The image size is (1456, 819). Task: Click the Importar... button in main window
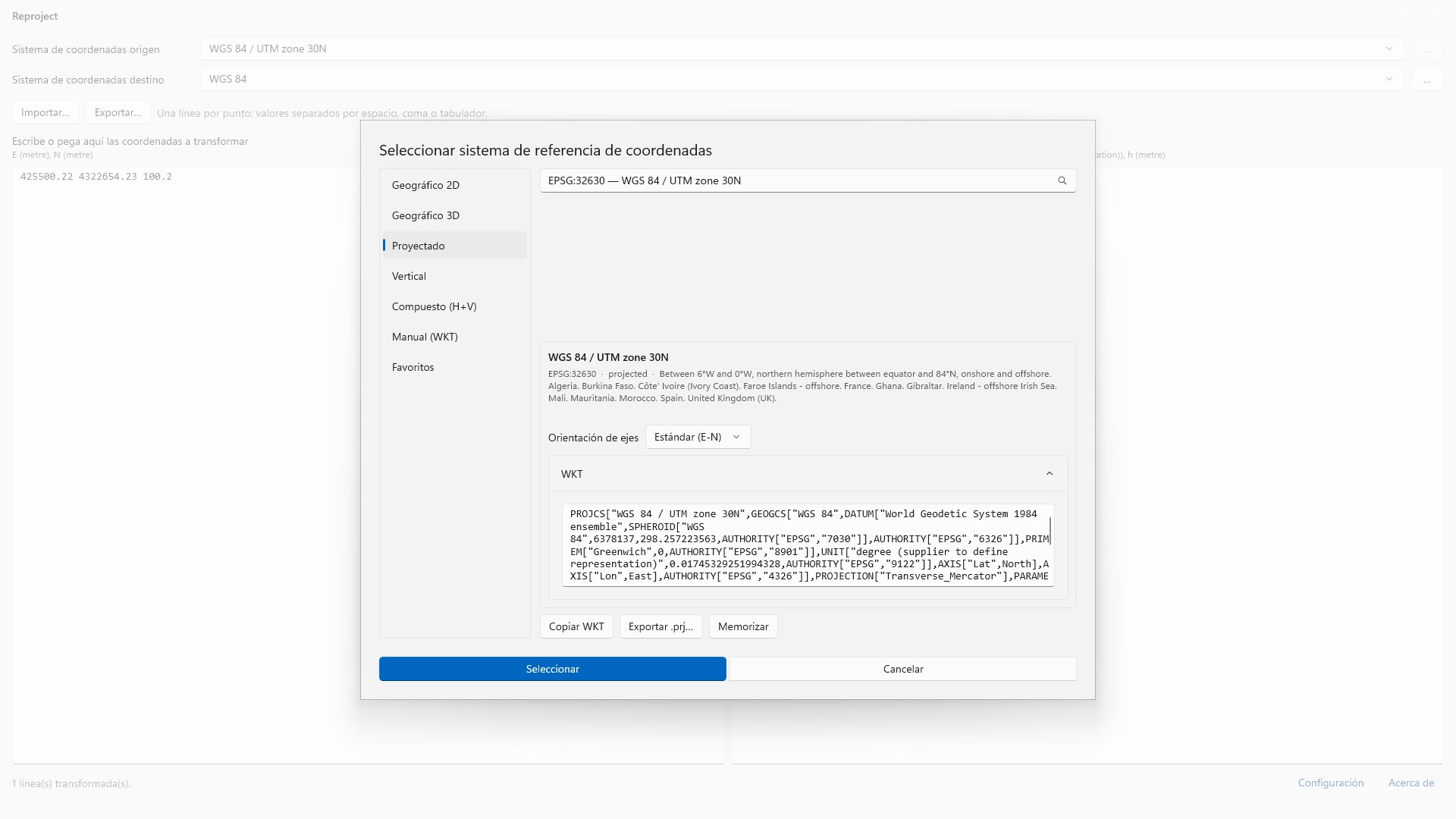point(45,112)
